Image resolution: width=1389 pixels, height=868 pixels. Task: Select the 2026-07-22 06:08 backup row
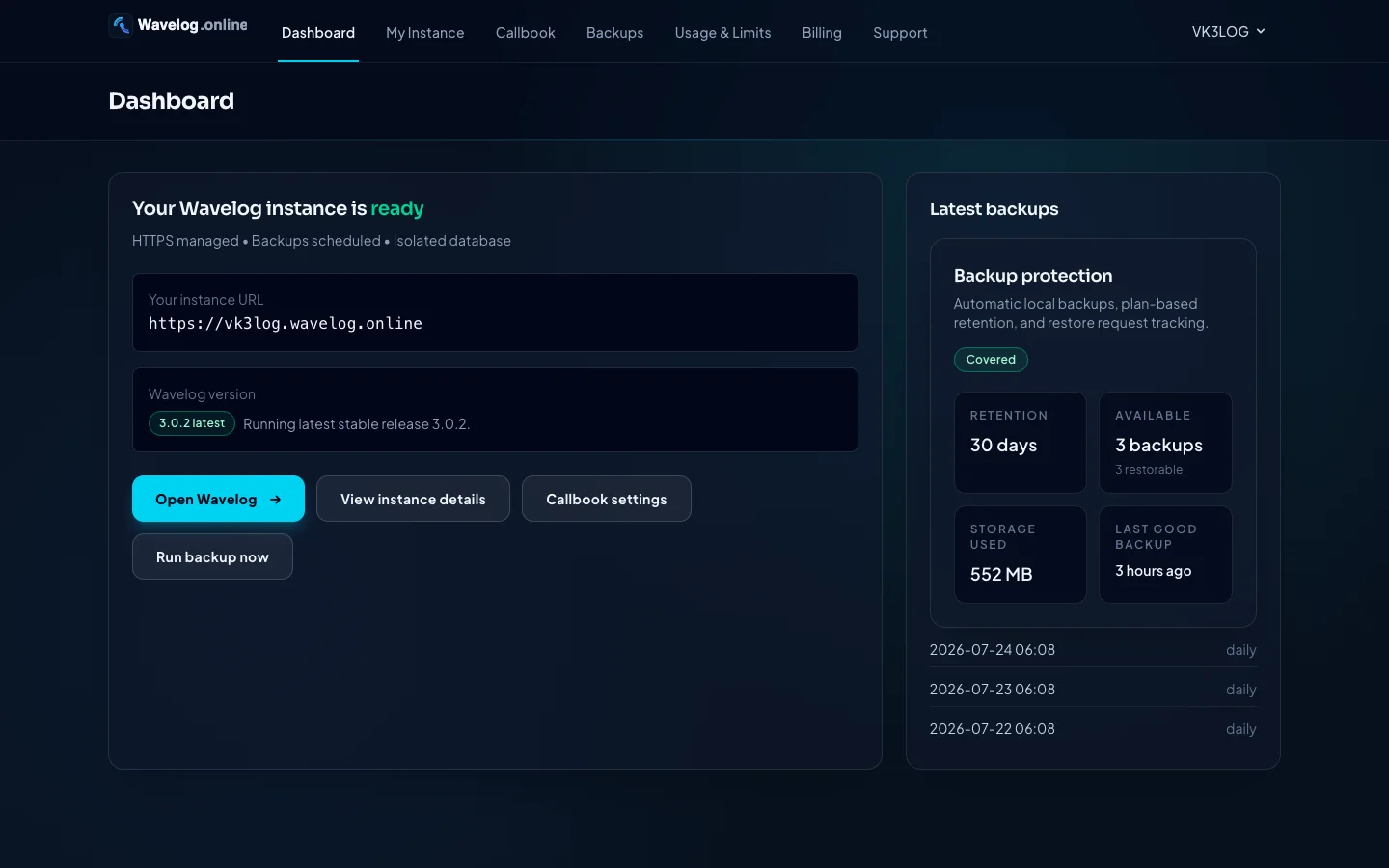[1093, 729]
